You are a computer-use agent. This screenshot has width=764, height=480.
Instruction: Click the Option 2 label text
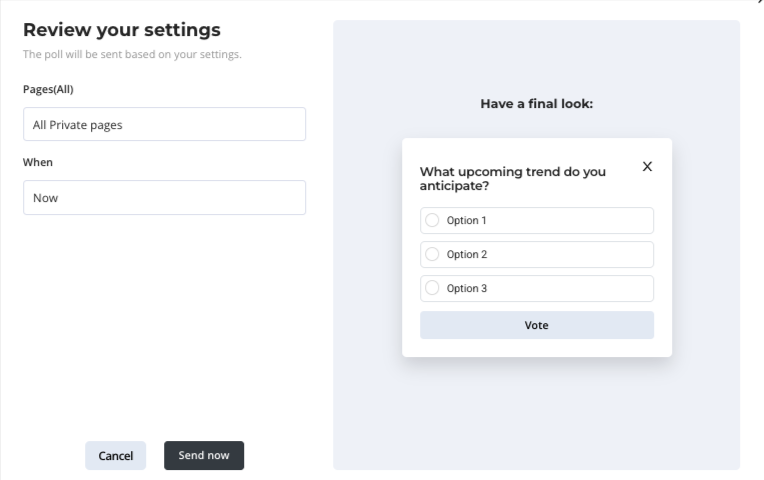(466, 254)
